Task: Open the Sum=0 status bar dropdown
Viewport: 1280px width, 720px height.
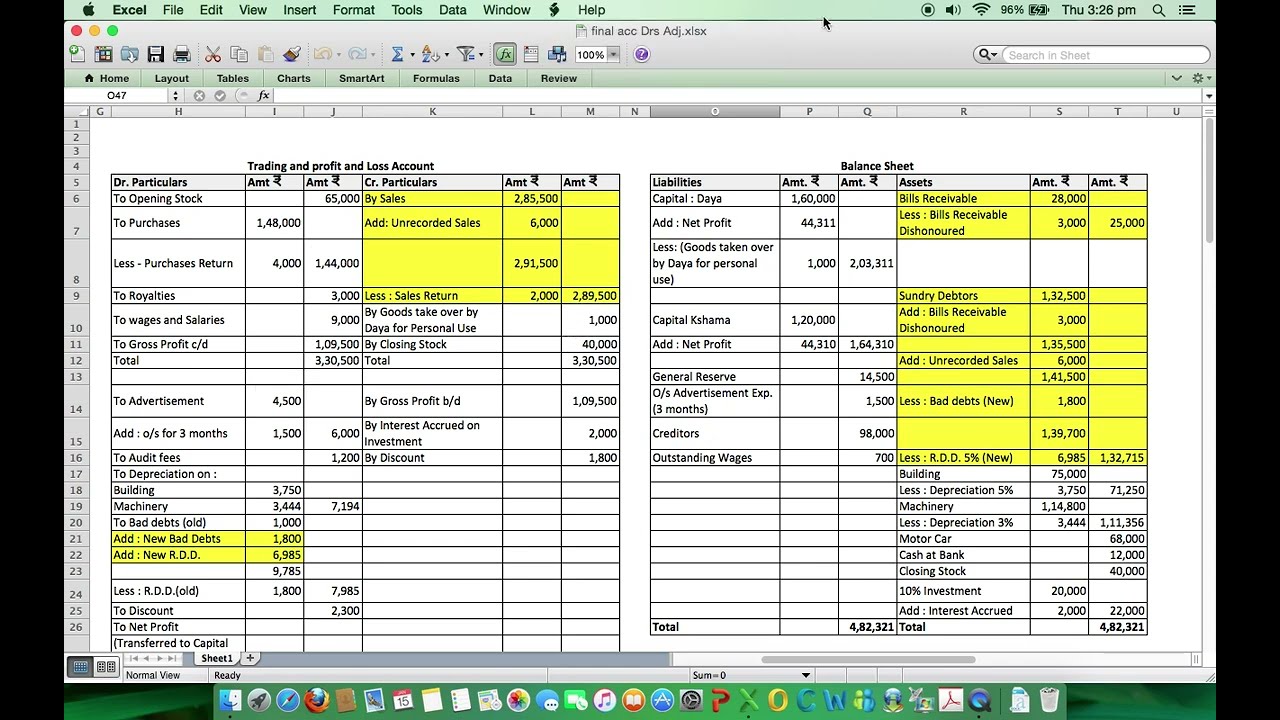Action: click(805, 675)
